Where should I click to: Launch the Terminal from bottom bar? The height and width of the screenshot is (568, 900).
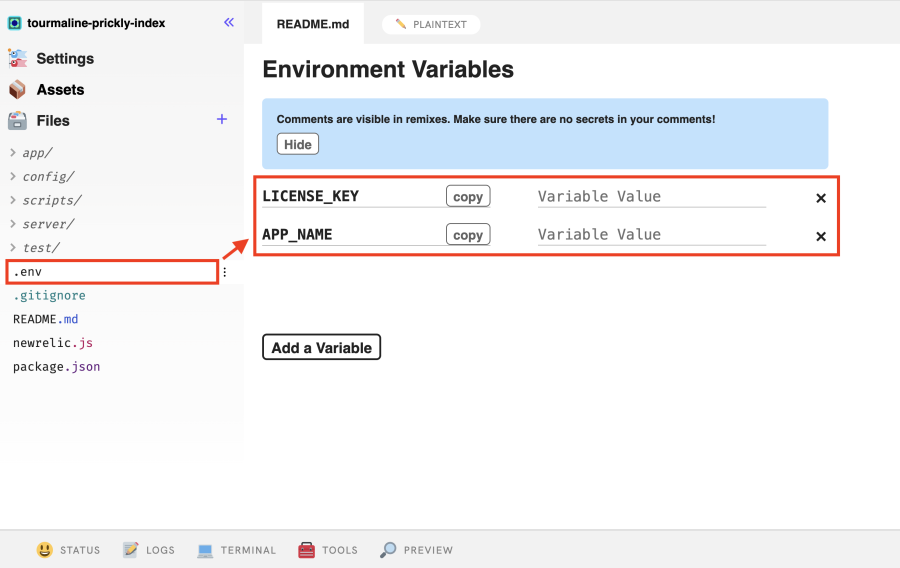click(236, 550)
